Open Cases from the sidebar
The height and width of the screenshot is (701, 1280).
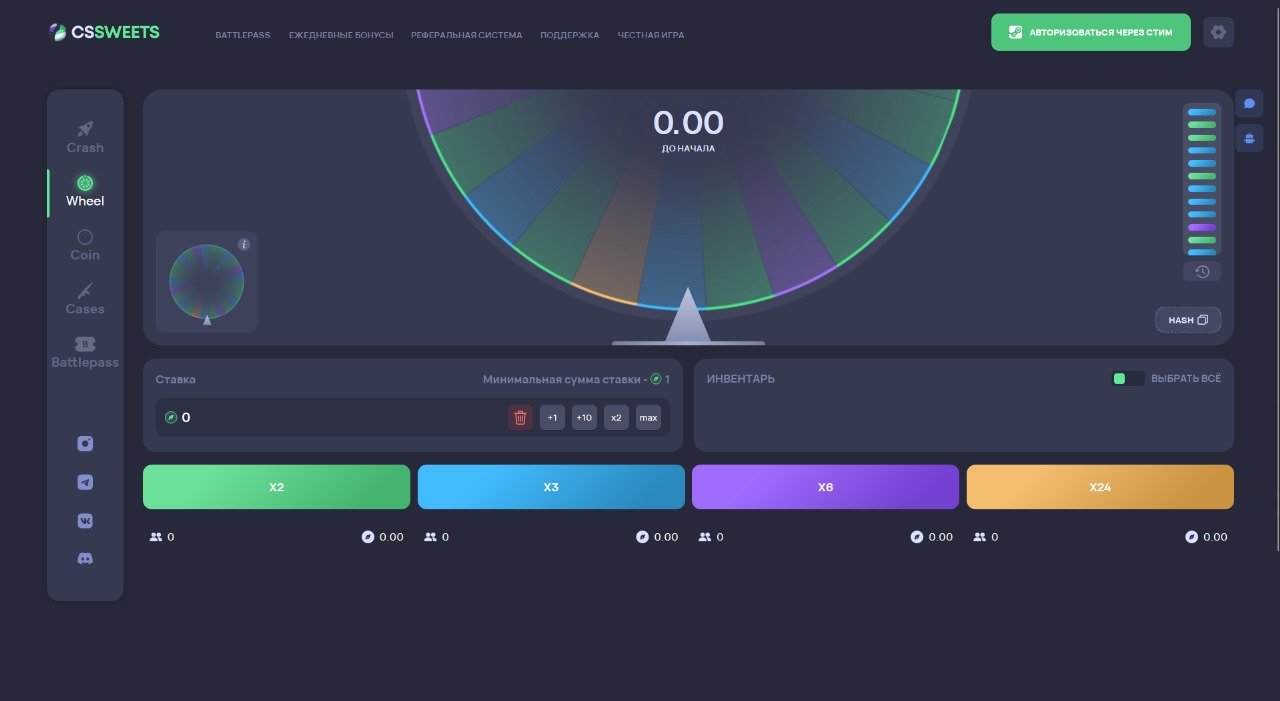point(85,299)
